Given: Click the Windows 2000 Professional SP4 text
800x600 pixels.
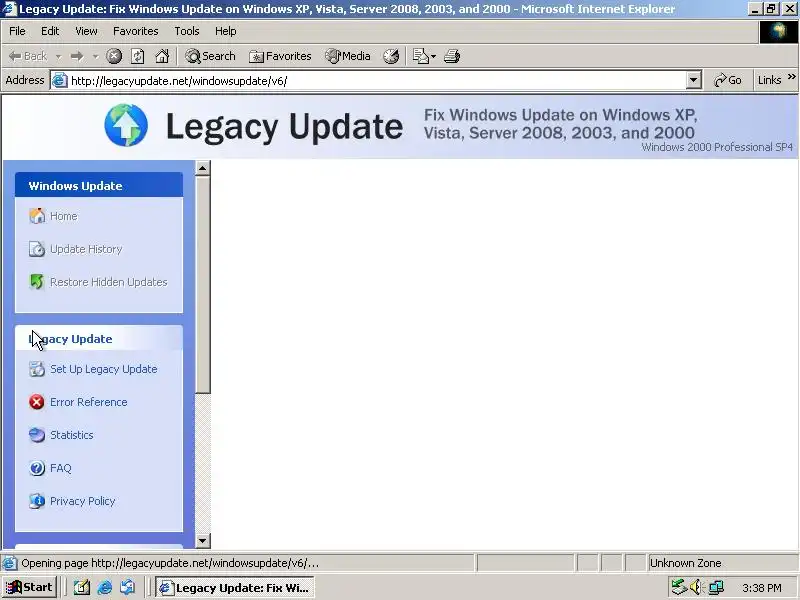Looking at the screenshot, I should (x=717, y=147).
